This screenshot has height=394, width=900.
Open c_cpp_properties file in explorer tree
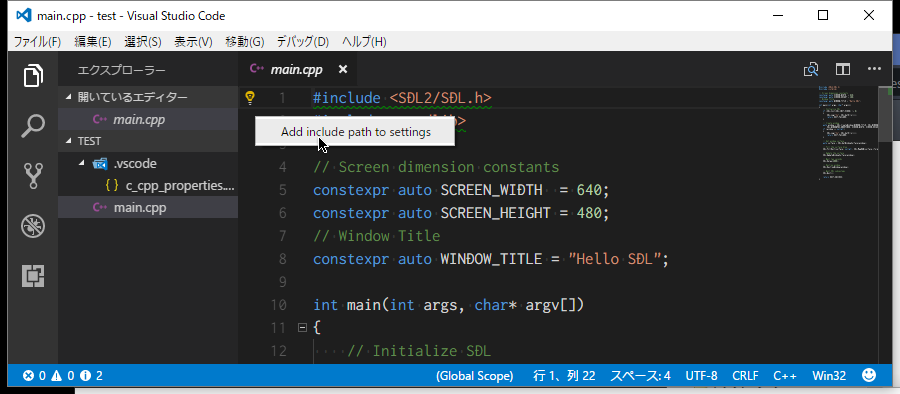(170, 186)
